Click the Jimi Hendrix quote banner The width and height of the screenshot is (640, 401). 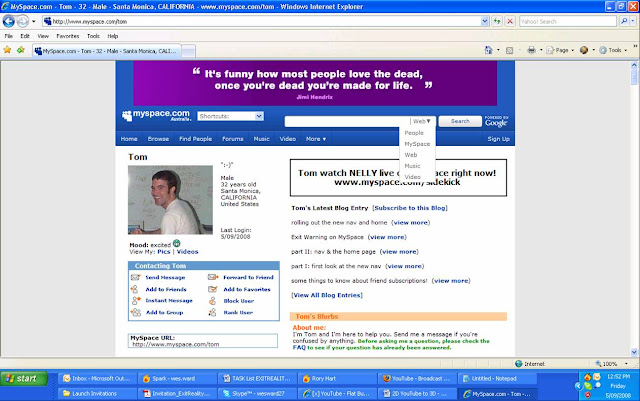(x=315, y=83)
